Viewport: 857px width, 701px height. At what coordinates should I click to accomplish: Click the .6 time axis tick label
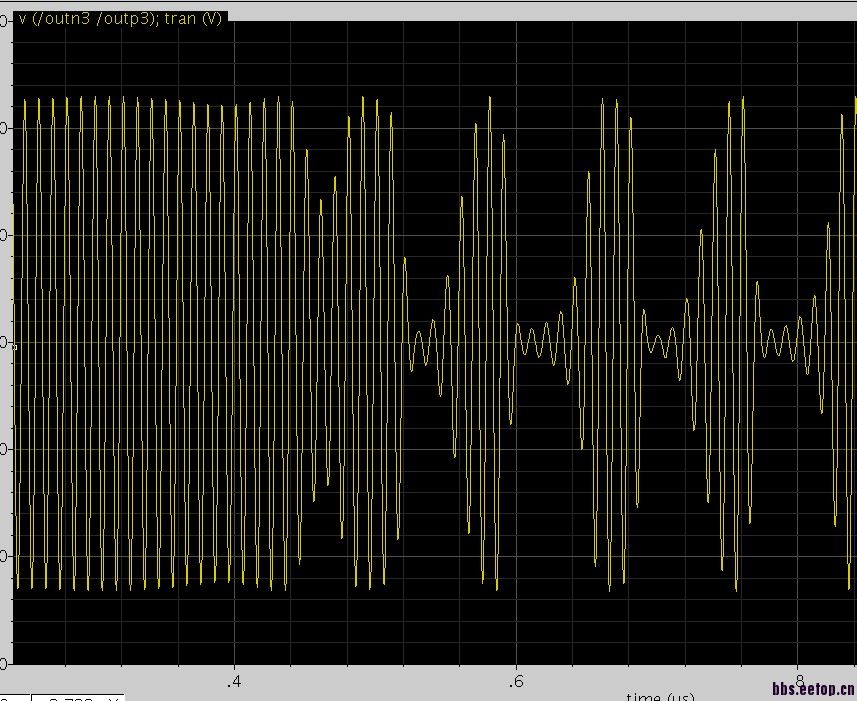pos(515,681)
